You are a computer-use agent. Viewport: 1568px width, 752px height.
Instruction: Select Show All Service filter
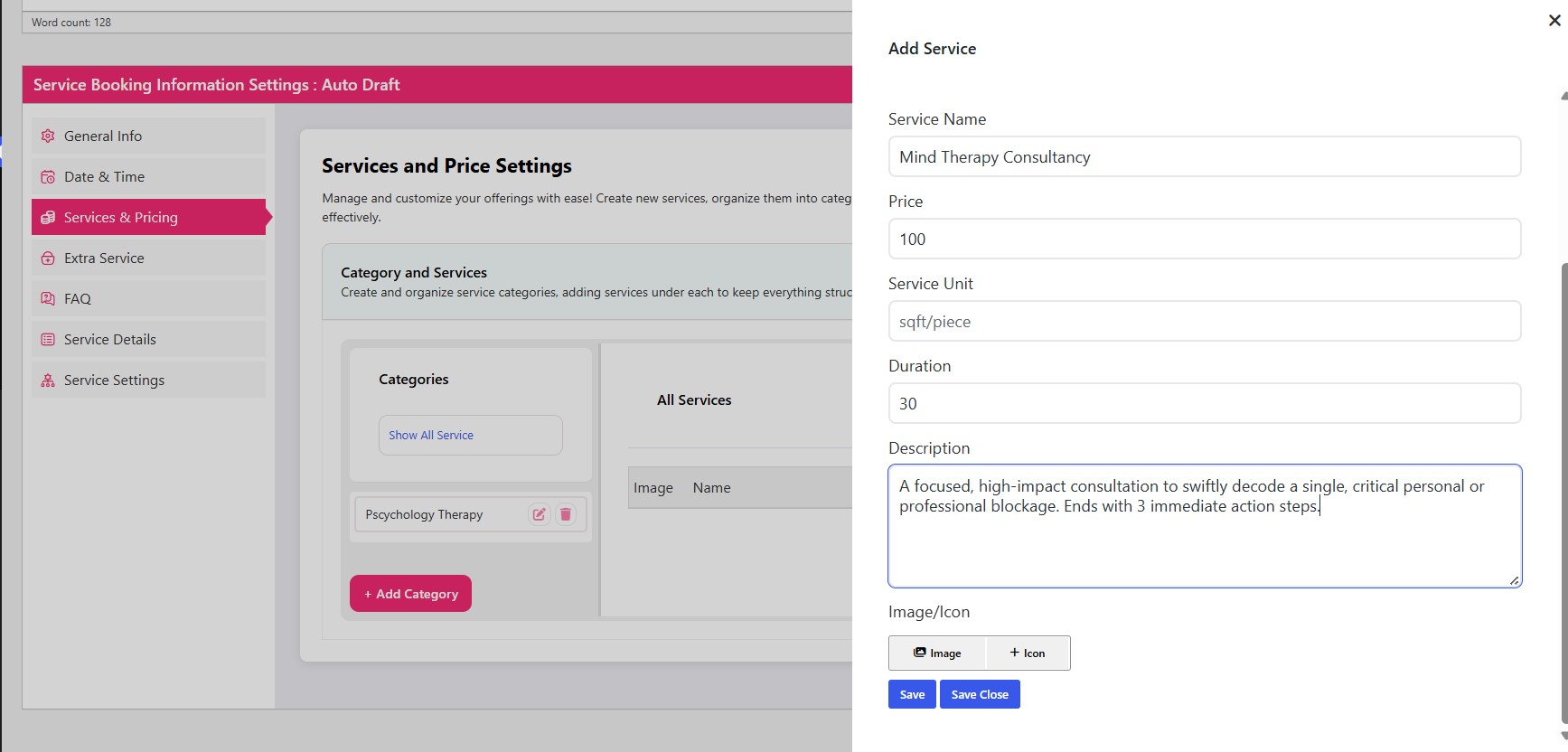(x=470, y=435)
